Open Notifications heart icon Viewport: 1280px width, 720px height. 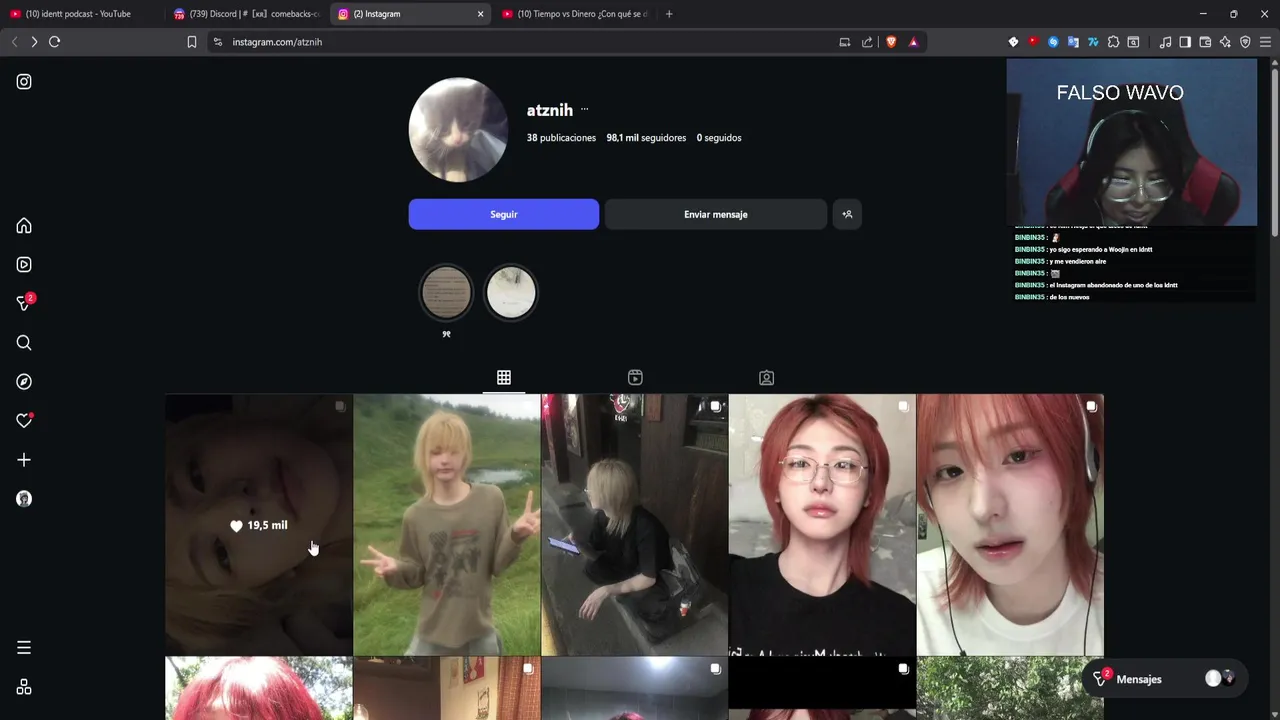(x=24, y=421)
